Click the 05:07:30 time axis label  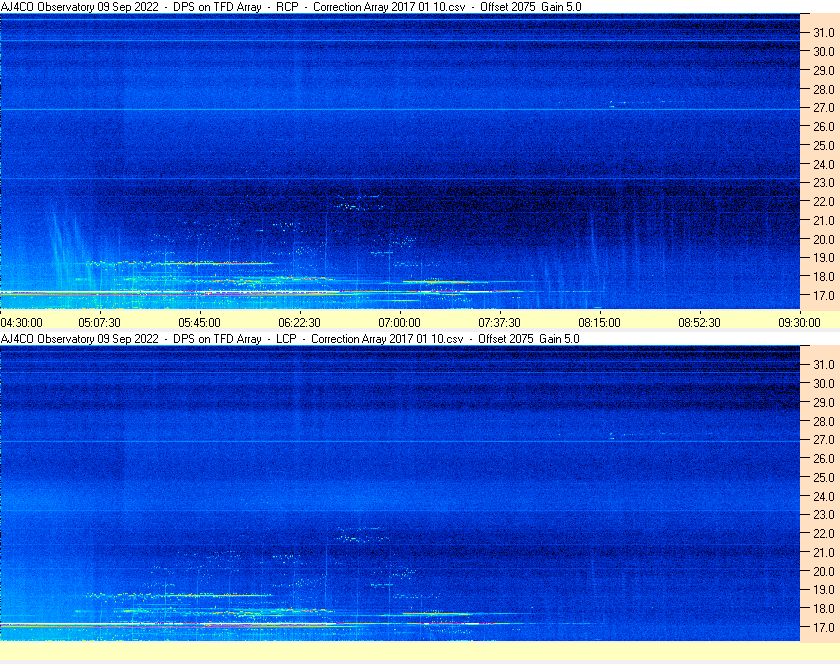tap(100, 323)
